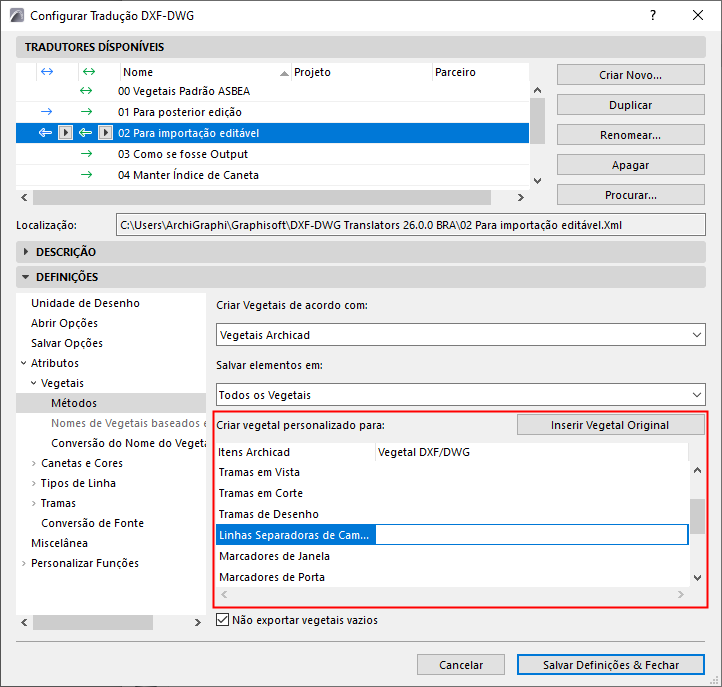The width and height of the screenshot is (722, 687).
Task: Select Conversão de Fonte in settings tree
Action: [x=92, y=523]
